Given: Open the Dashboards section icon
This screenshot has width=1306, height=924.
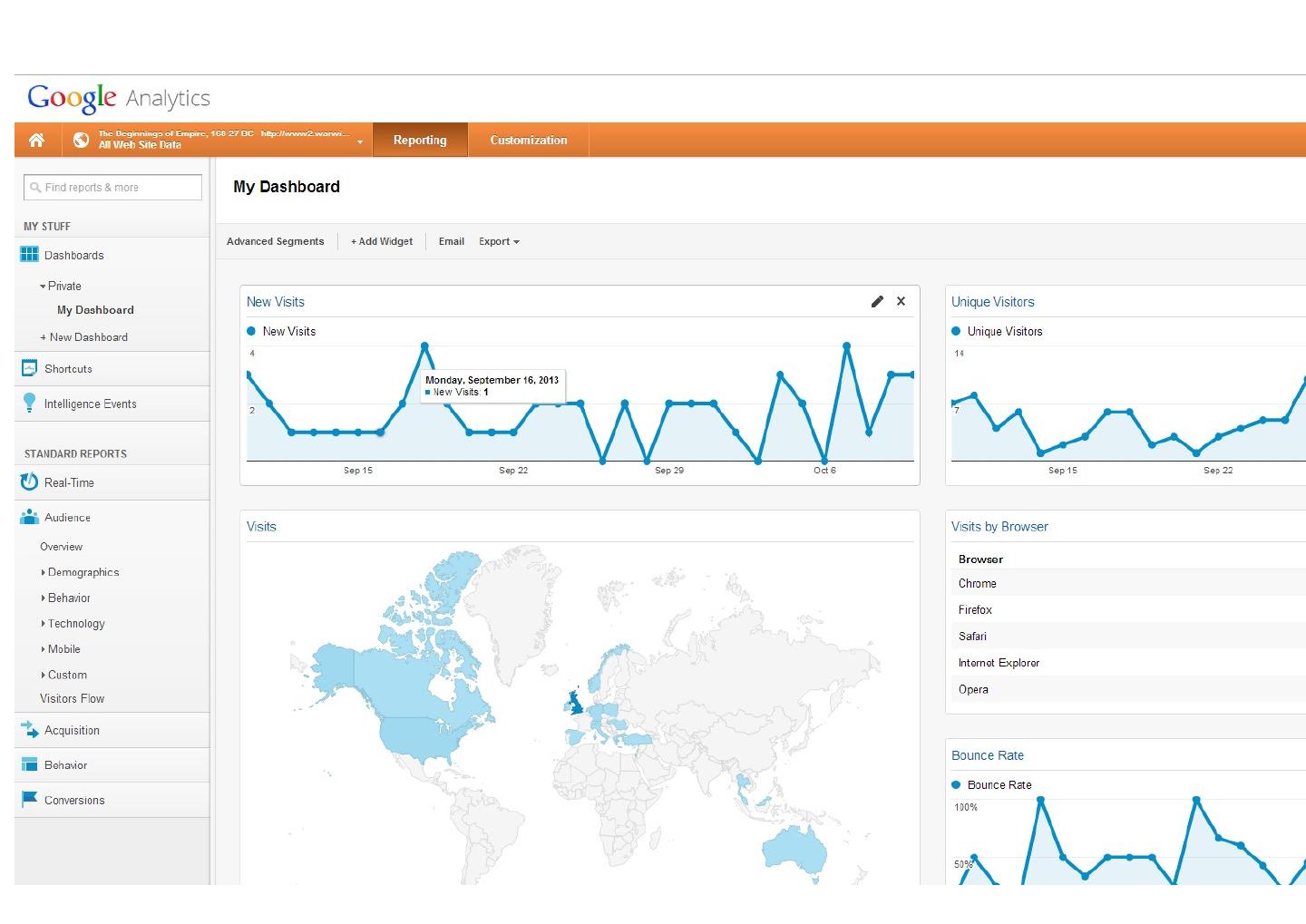Looking at the screenshot, I should pos(30,255).
